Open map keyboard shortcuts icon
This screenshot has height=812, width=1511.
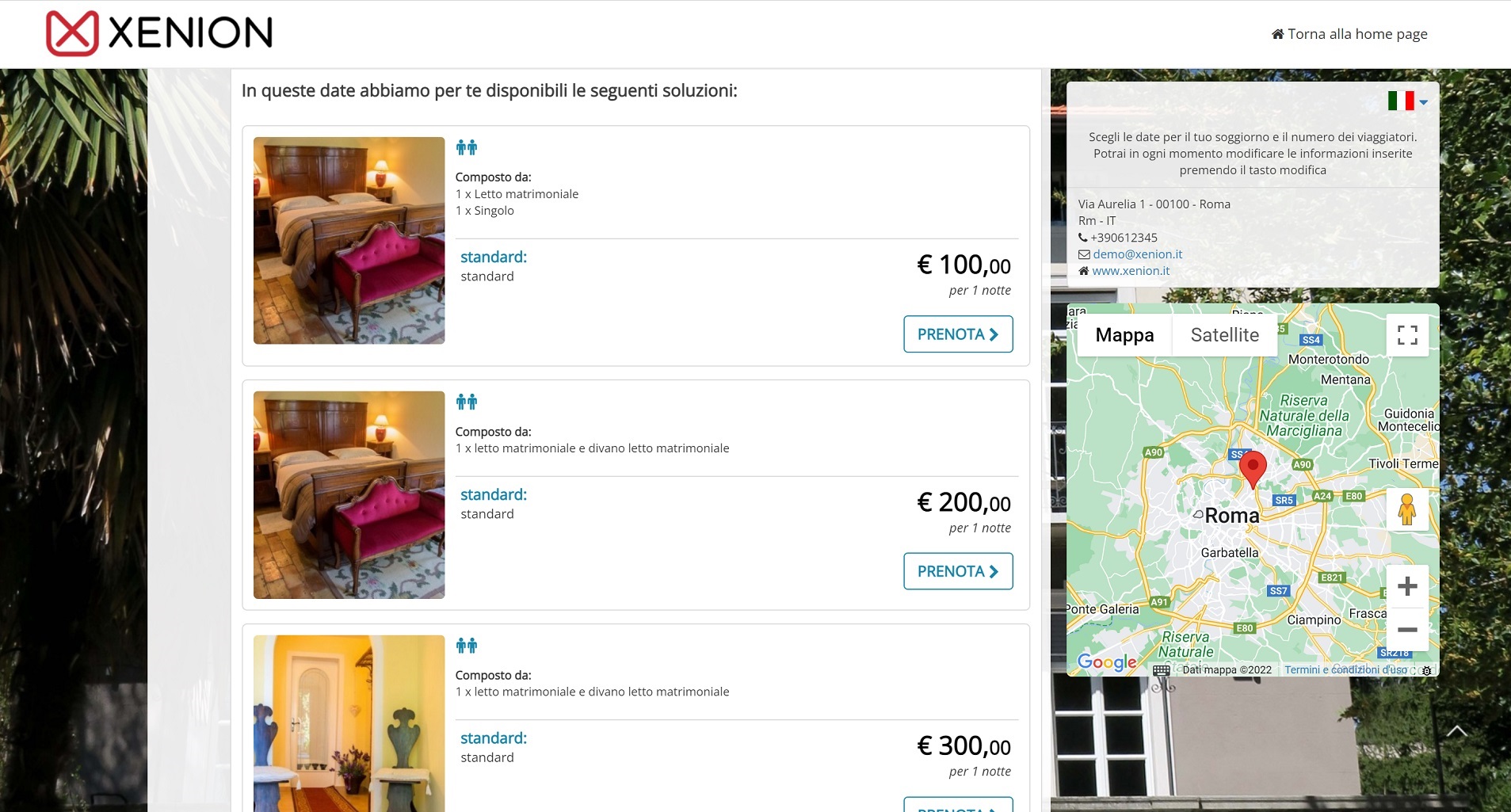1162,670
